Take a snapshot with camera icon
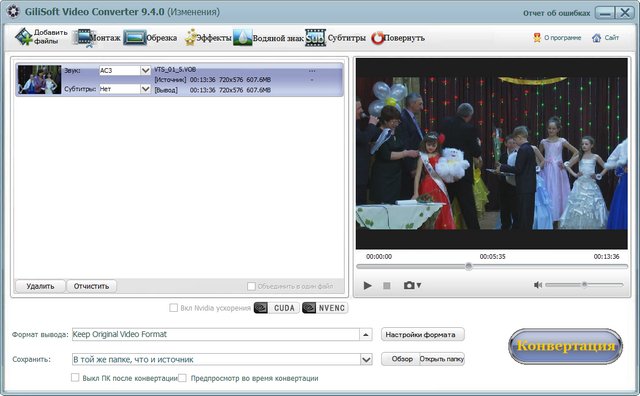 point(409,285)
